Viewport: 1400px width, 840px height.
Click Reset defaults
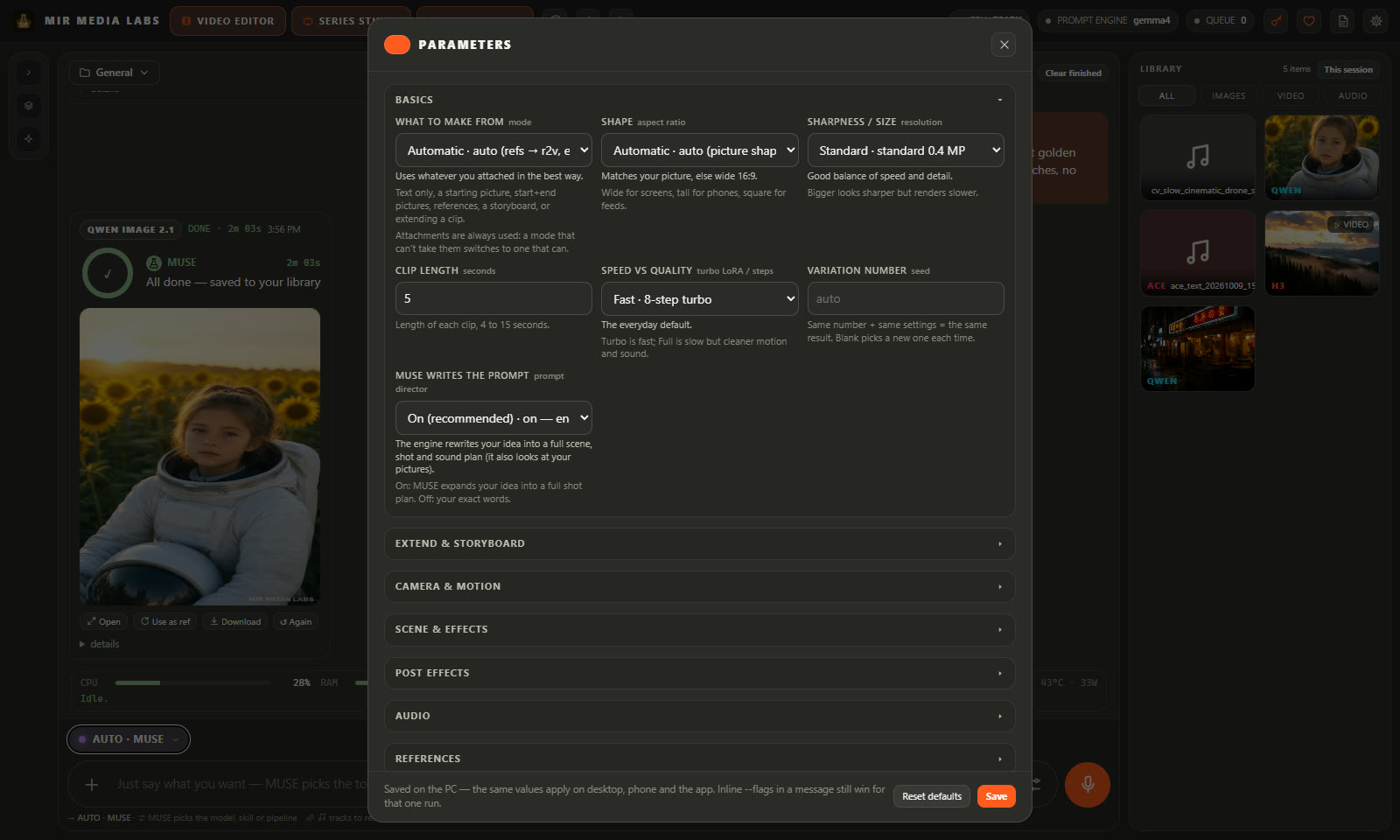[x=931, y=796]
